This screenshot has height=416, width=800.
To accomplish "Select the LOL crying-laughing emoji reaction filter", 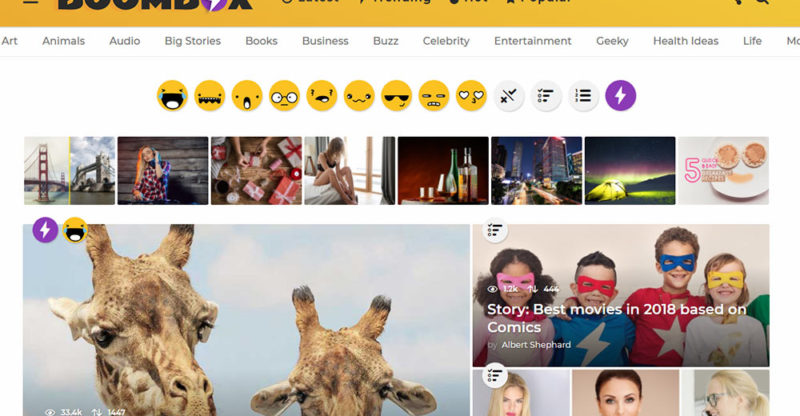I will tap(172, 95).
